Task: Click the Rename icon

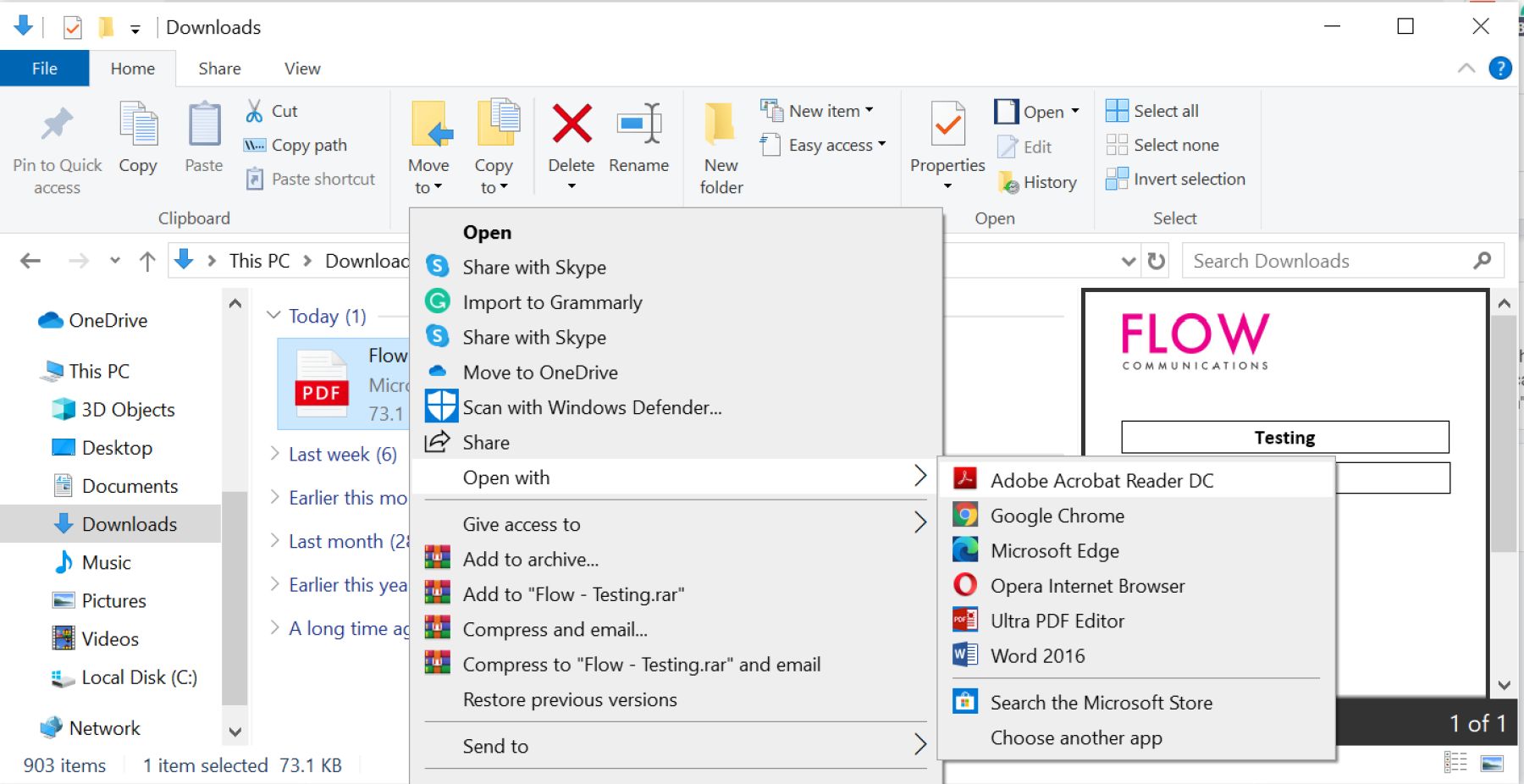Action: [x=639, y=124]
